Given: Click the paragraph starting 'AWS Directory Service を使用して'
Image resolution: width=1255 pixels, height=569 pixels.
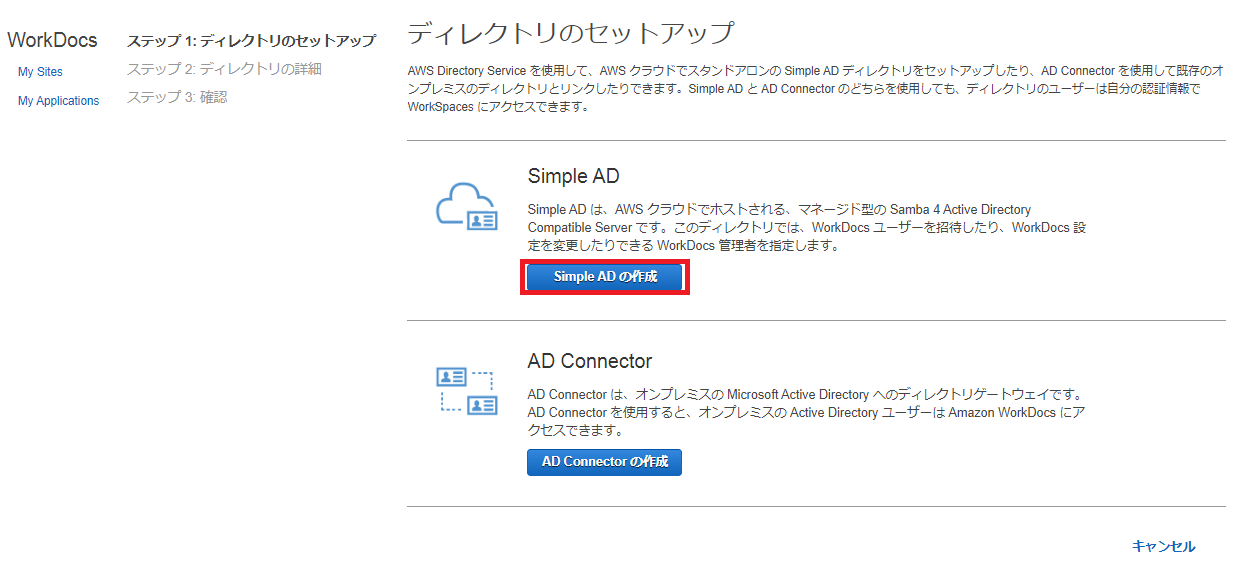Looking at the screenshot, I should (815, 89).
